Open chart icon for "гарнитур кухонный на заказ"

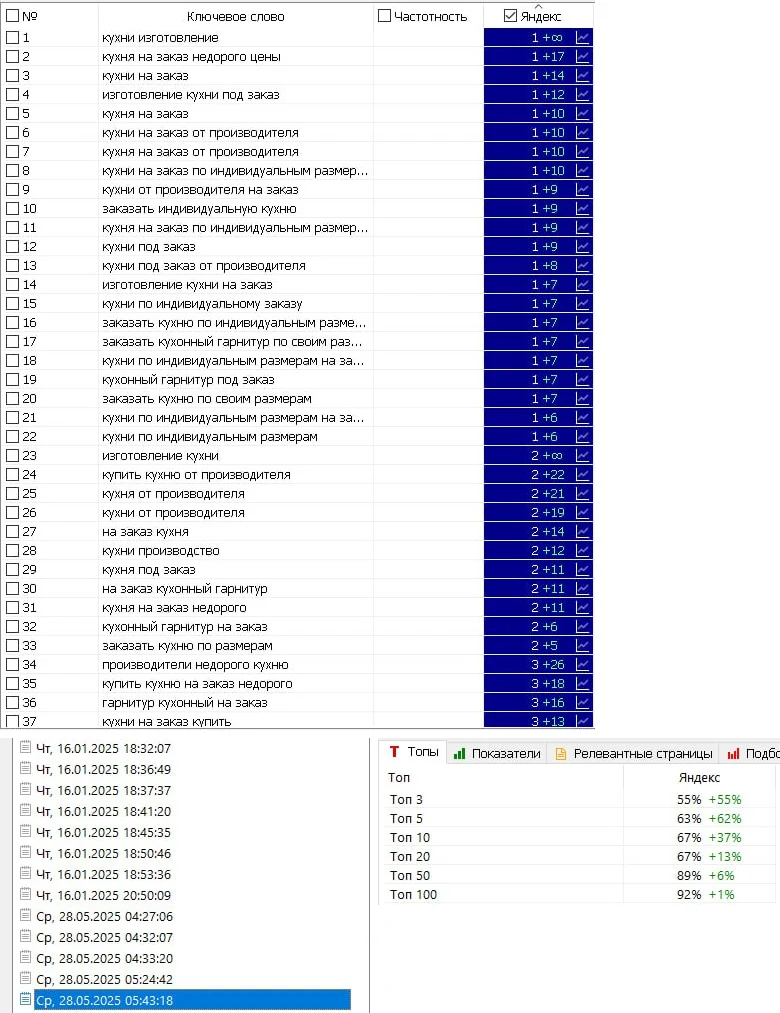[x=582, y=703]
